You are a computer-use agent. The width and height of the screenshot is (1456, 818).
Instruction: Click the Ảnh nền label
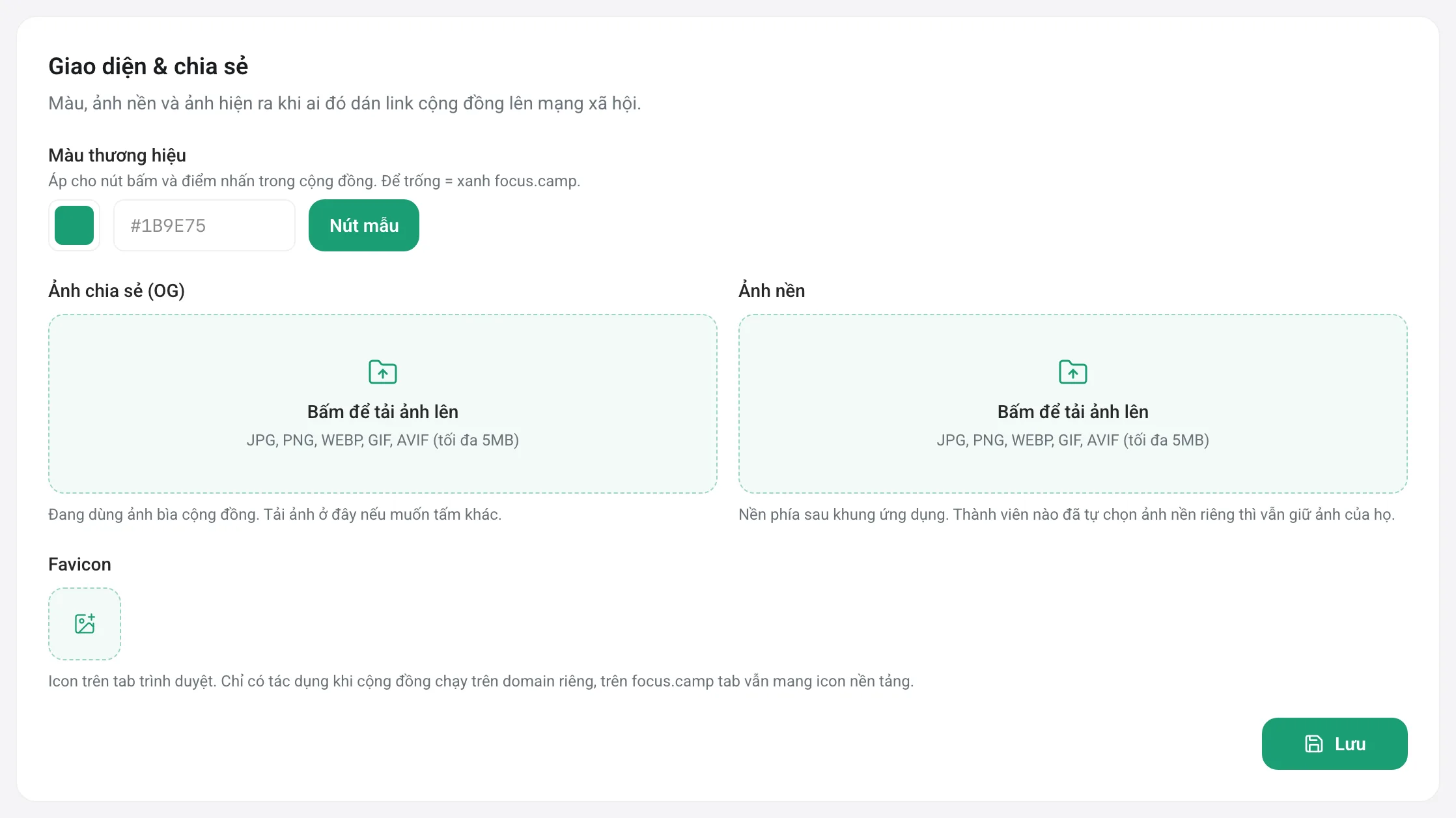(x=772, y=290)
